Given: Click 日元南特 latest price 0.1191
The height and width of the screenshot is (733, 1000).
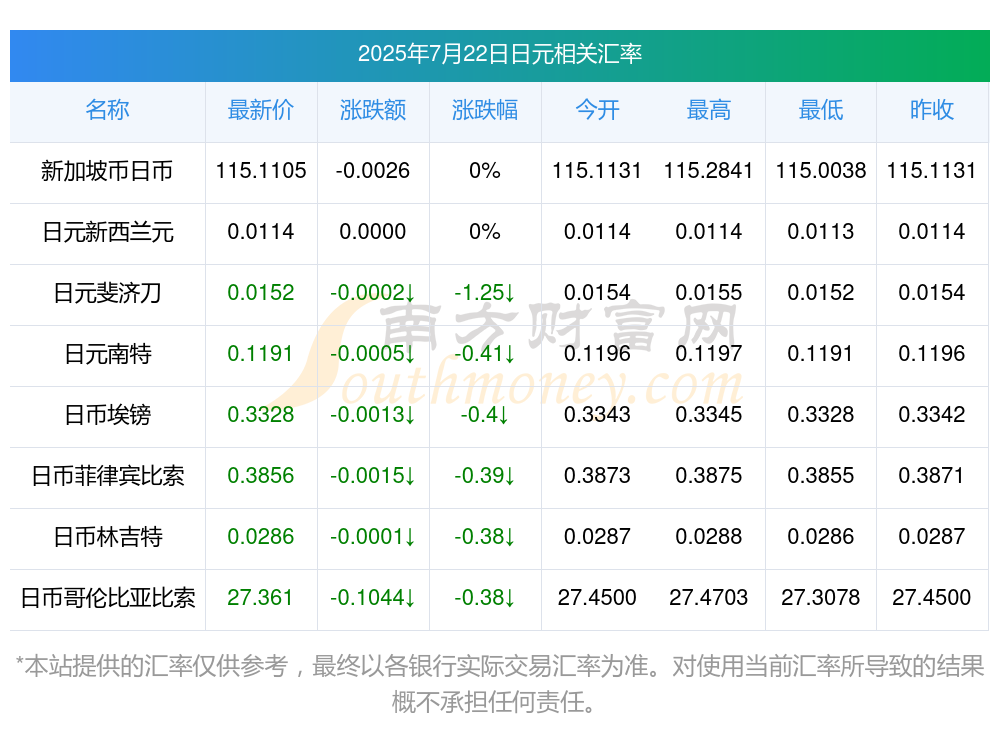Looking at the screenshot, I should point(260,353).
